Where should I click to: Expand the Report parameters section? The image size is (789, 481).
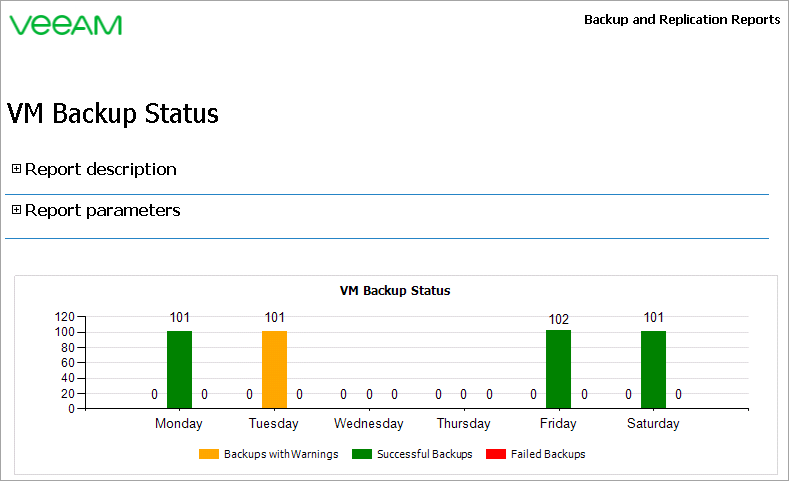pyautogui.click(x=16, y=210)
